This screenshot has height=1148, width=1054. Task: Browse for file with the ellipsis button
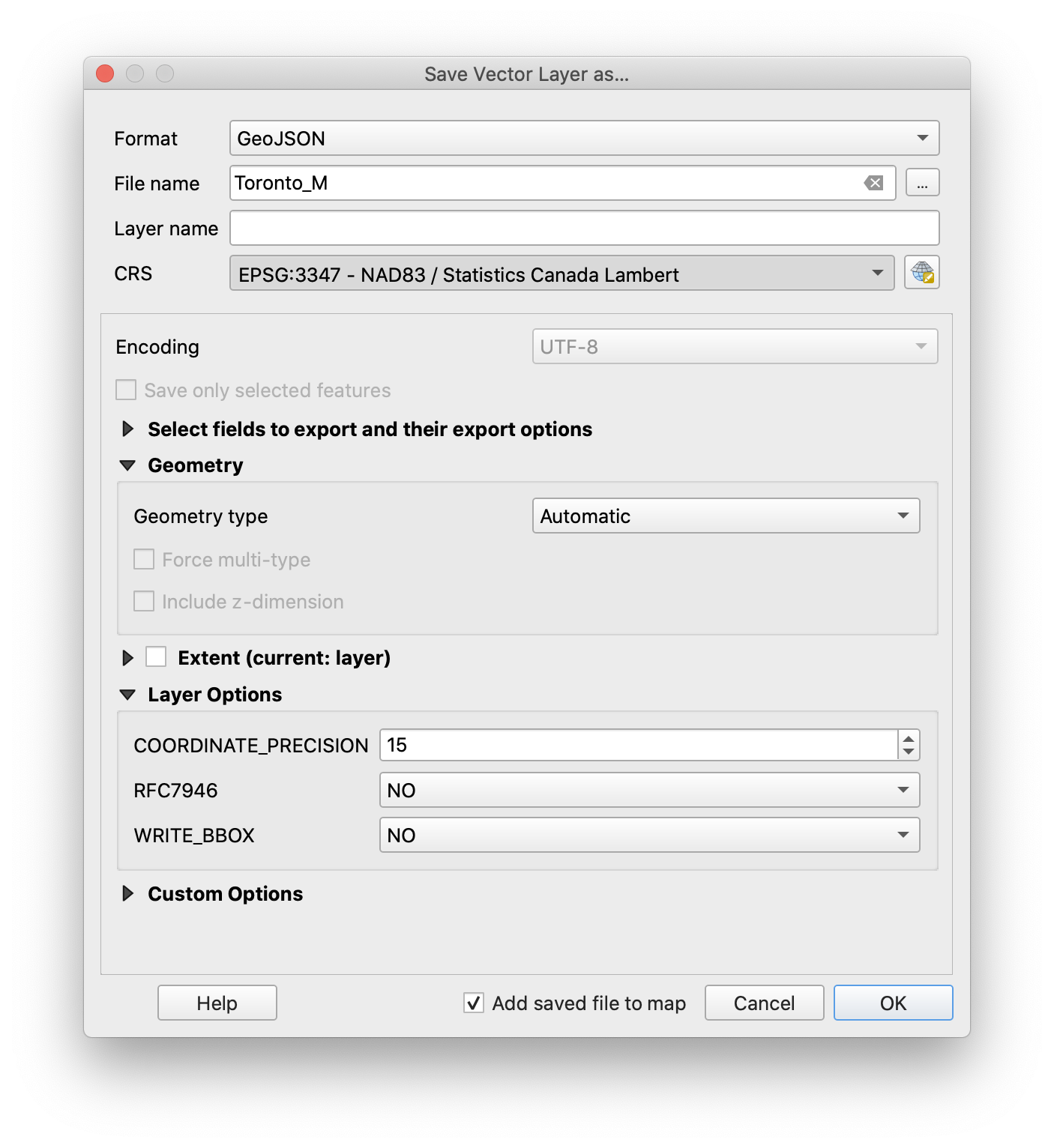pos(922,183)
